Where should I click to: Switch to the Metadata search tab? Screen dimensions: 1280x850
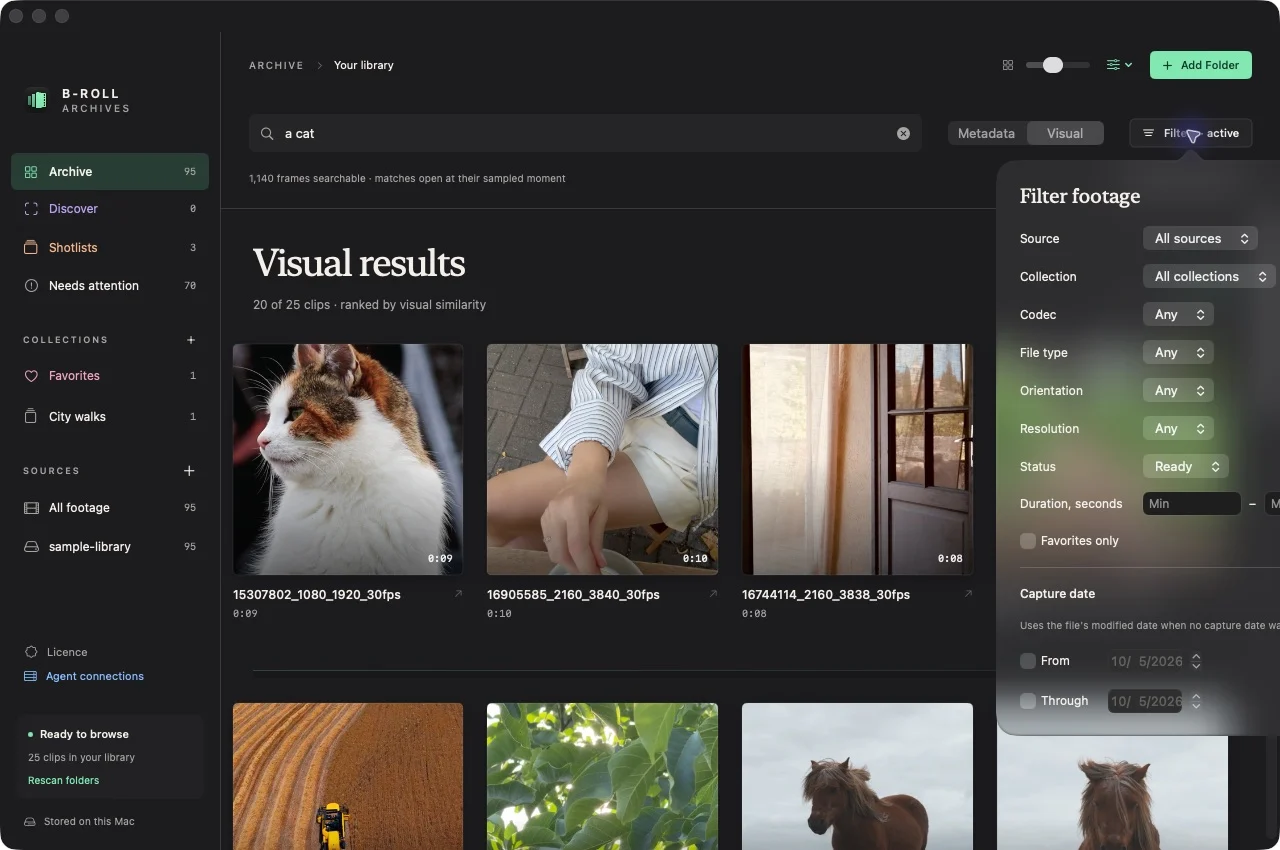point(986,133)
